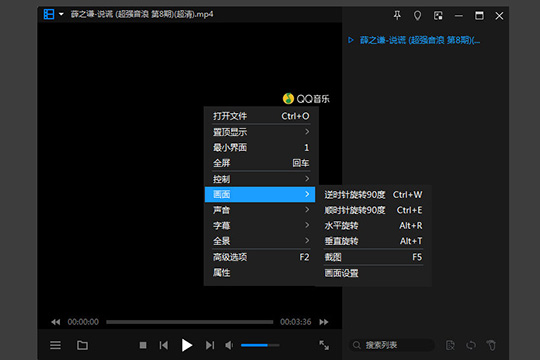Click the file title in the title bar
The image size is (540, 360).
[x=142, y=14]
